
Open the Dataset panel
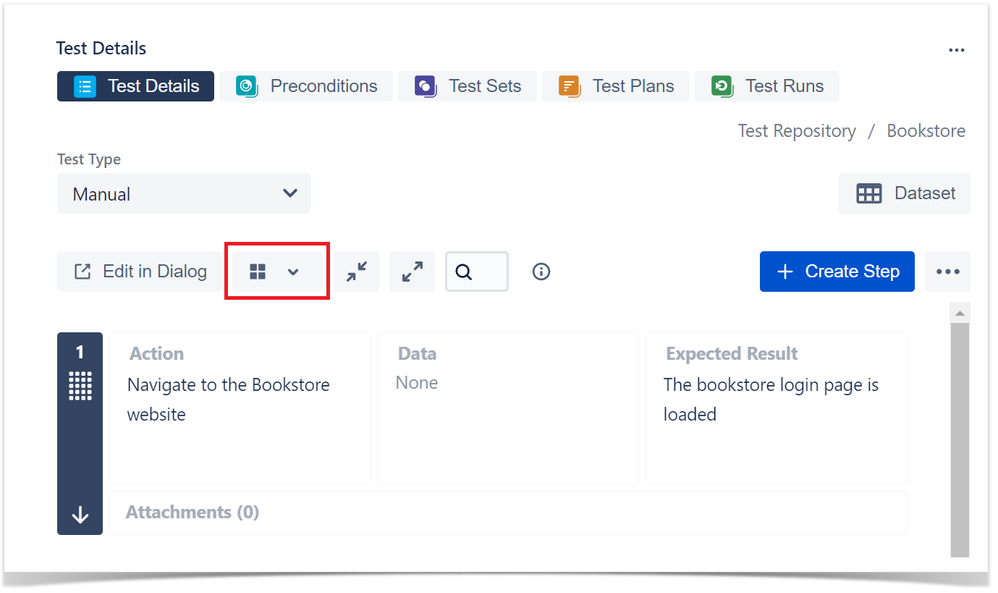[x=904, y=193]
